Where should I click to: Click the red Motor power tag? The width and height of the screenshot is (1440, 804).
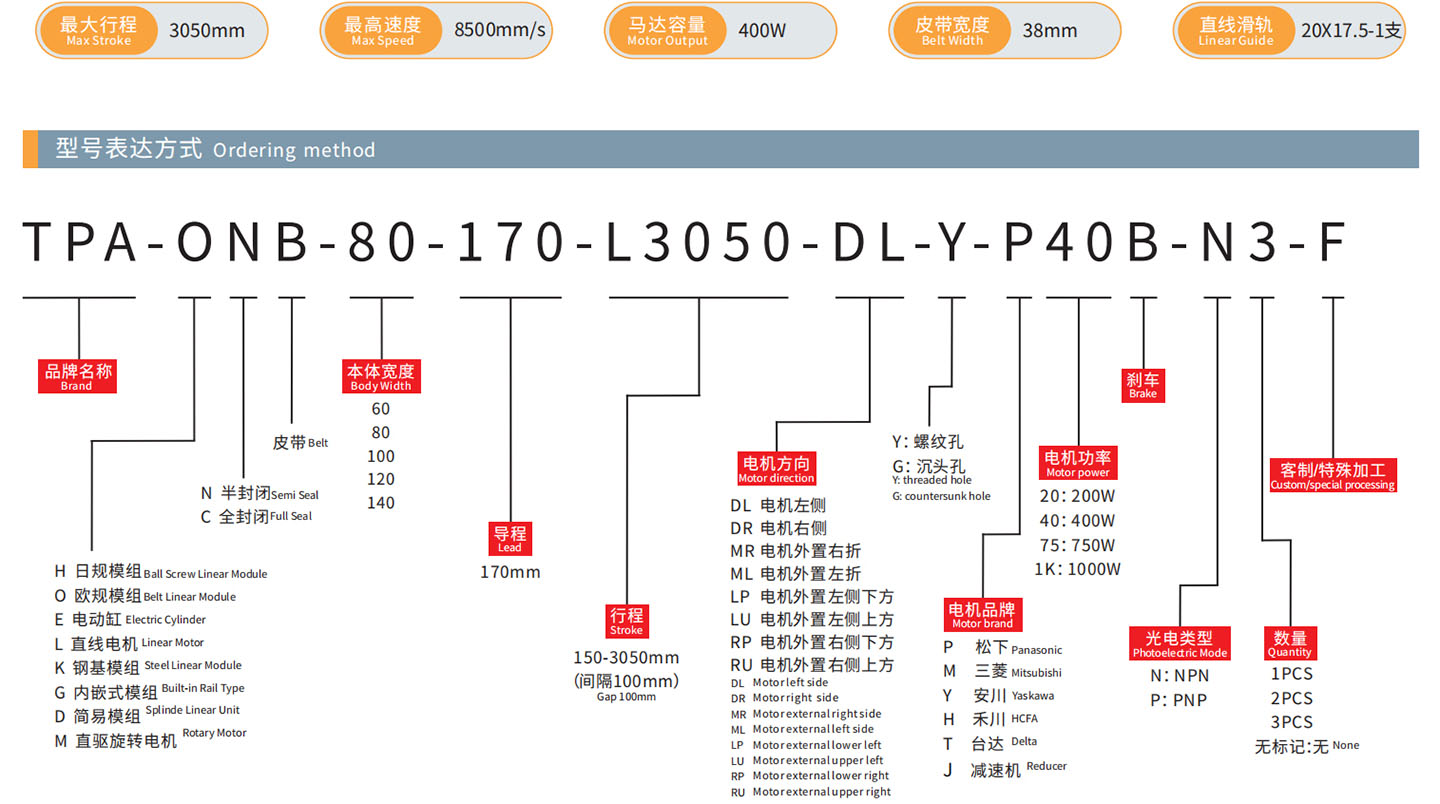[1078, 463]
